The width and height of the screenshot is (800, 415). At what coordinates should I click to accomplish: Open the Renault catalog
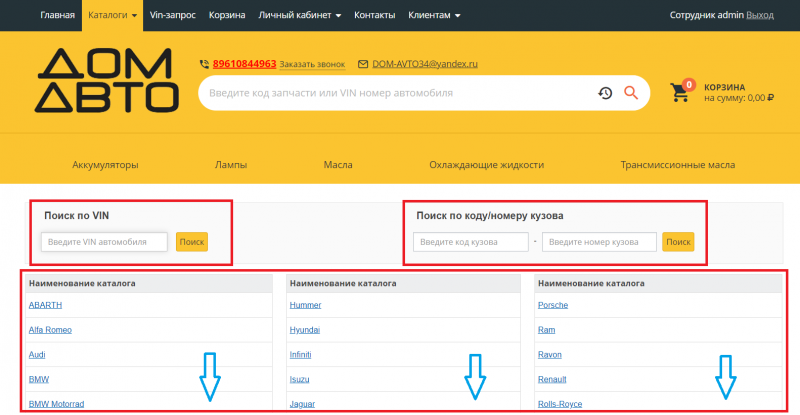pos(552,379)
